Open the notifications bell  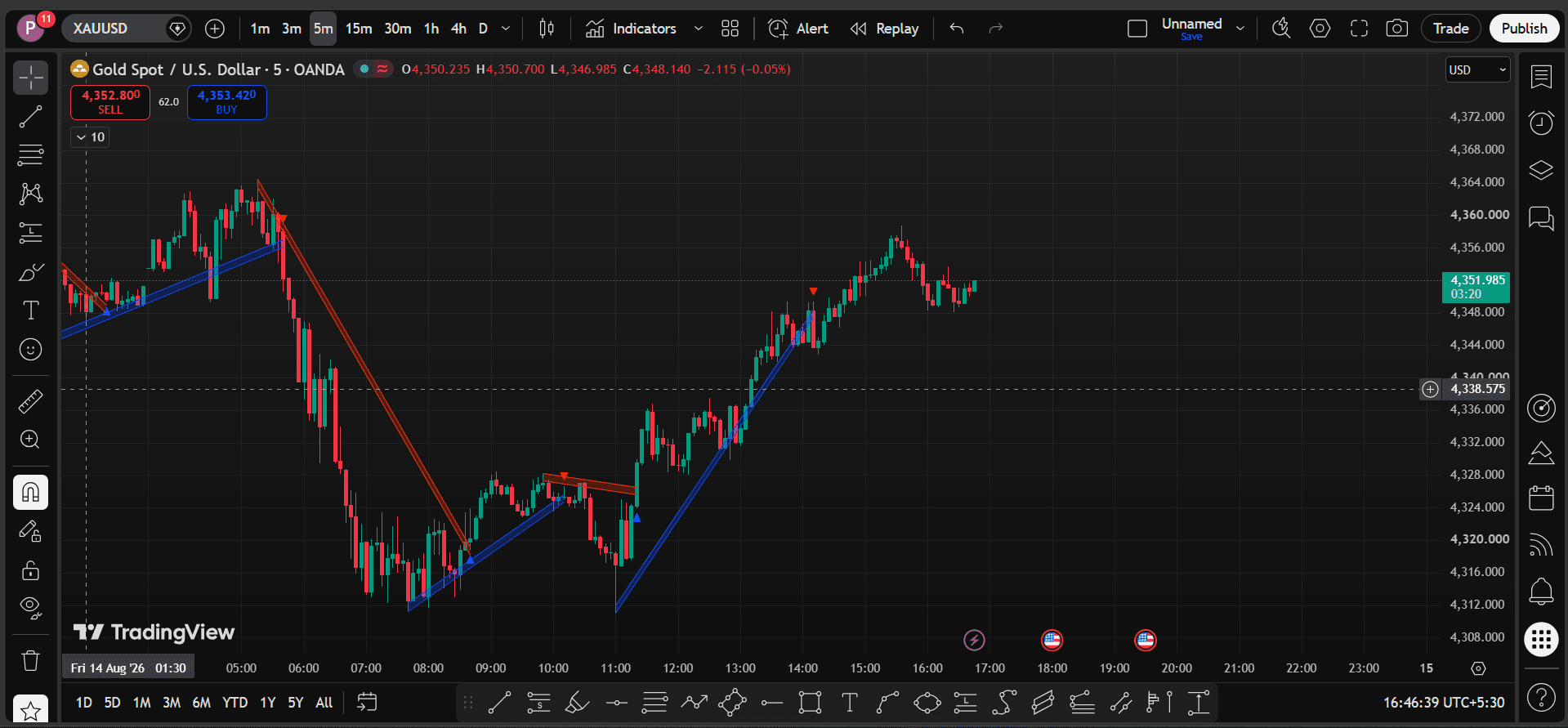(x=1541, y=591)
